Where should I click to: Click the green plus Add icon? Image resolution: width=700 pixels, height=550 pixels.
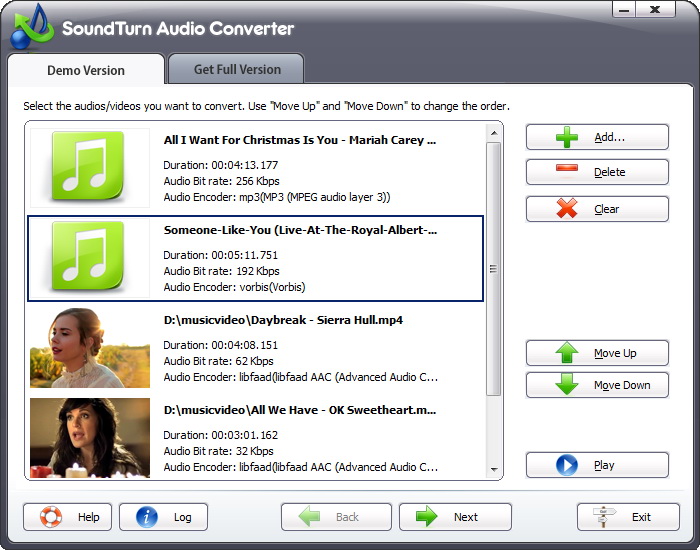tap(567, 137)
